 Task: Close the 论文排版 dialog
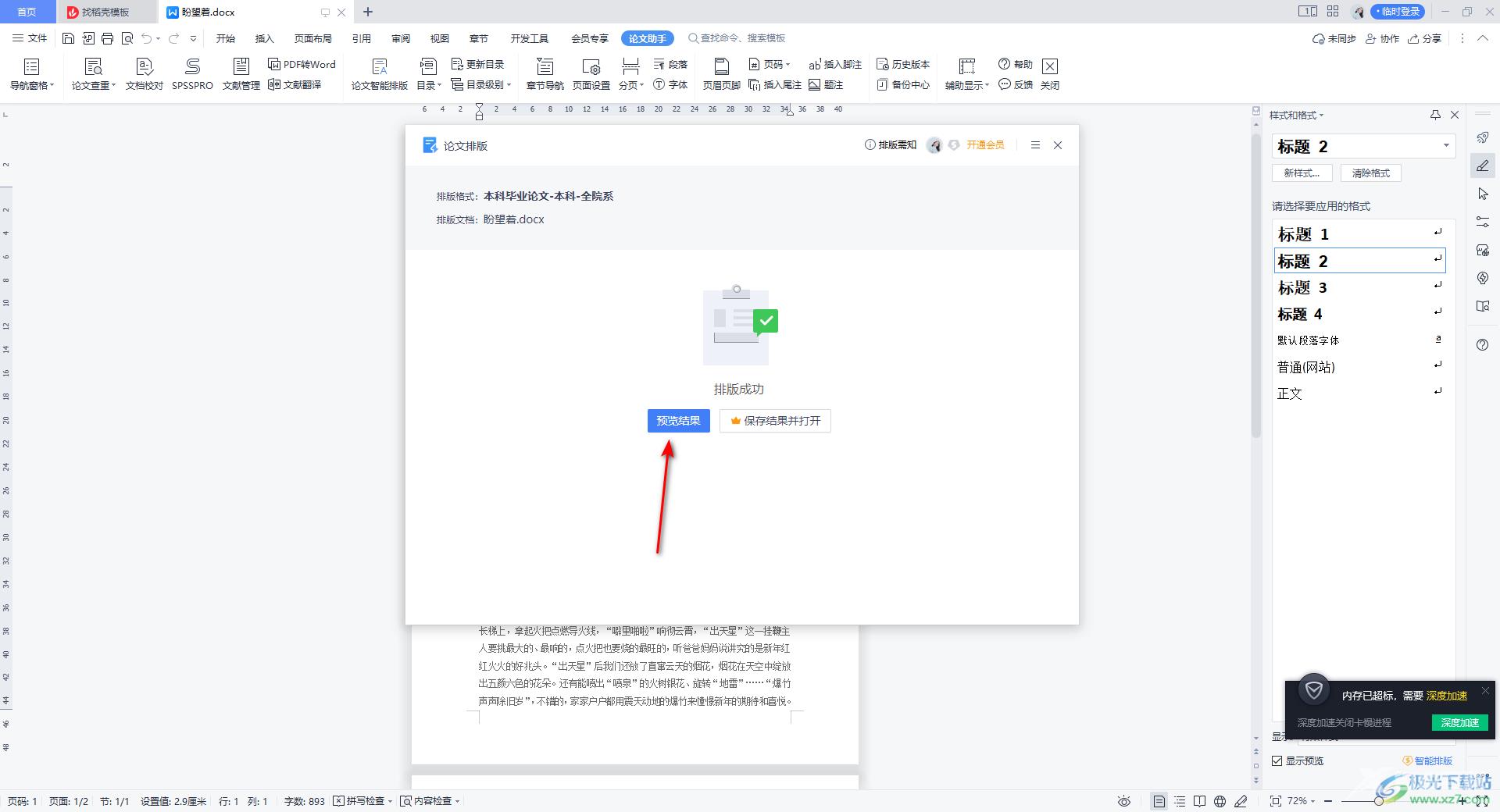pos(1058,145)
